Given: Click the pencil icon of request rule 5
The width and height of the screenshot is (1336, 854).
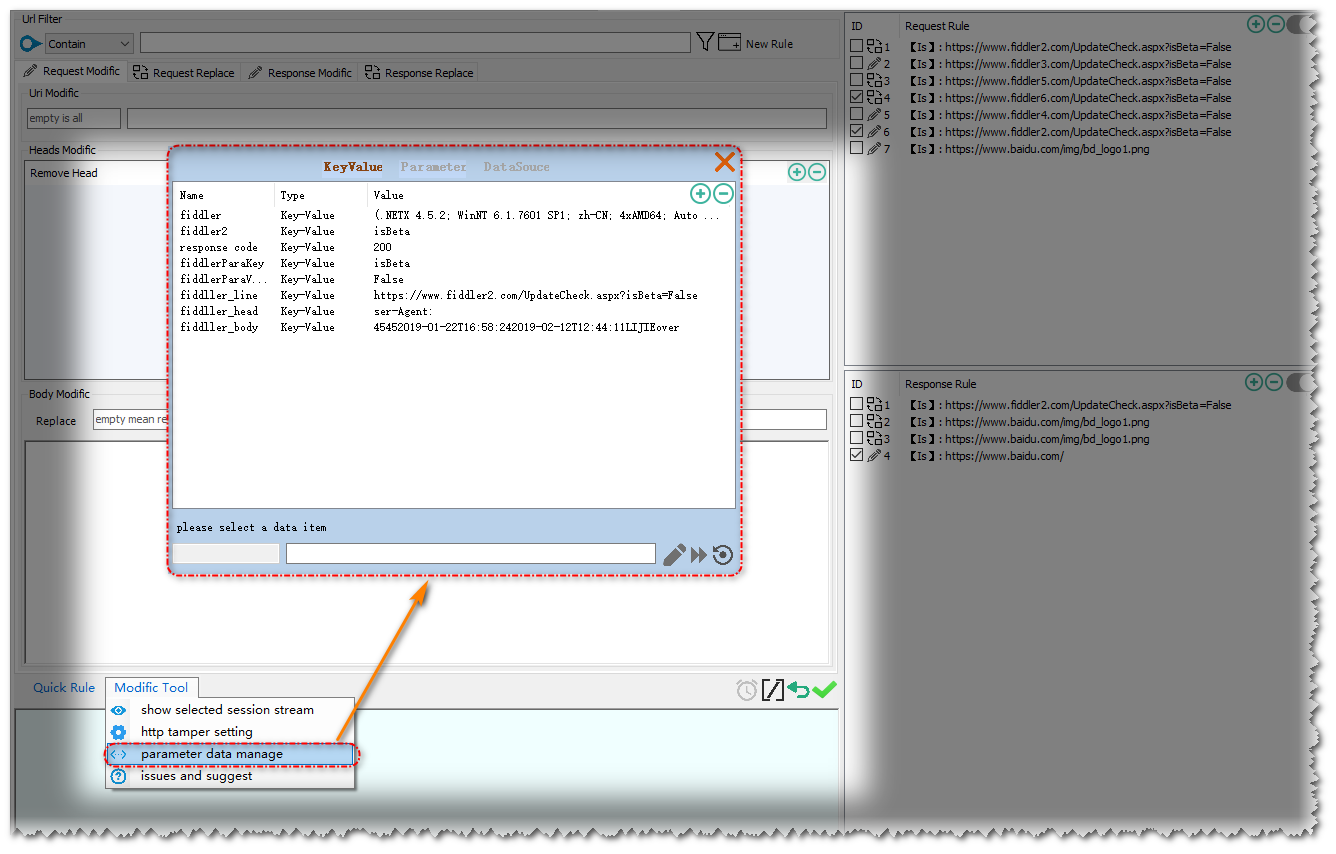Looking at the screenshot, I should click(x=874, y=114).
